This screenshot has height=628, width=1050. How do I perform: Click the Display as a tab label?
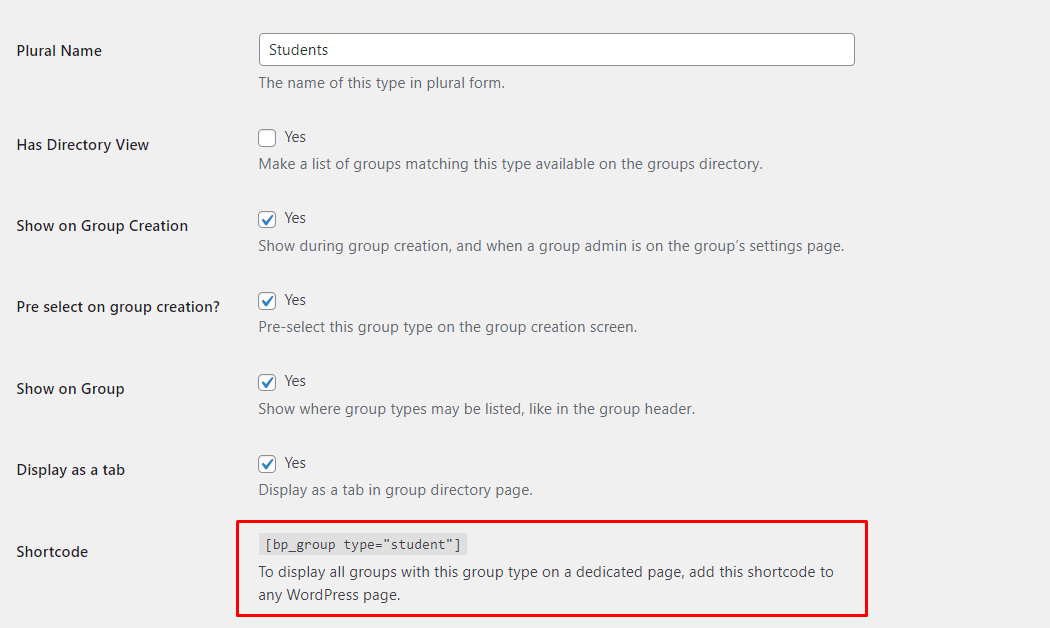(x=71, y=470)
